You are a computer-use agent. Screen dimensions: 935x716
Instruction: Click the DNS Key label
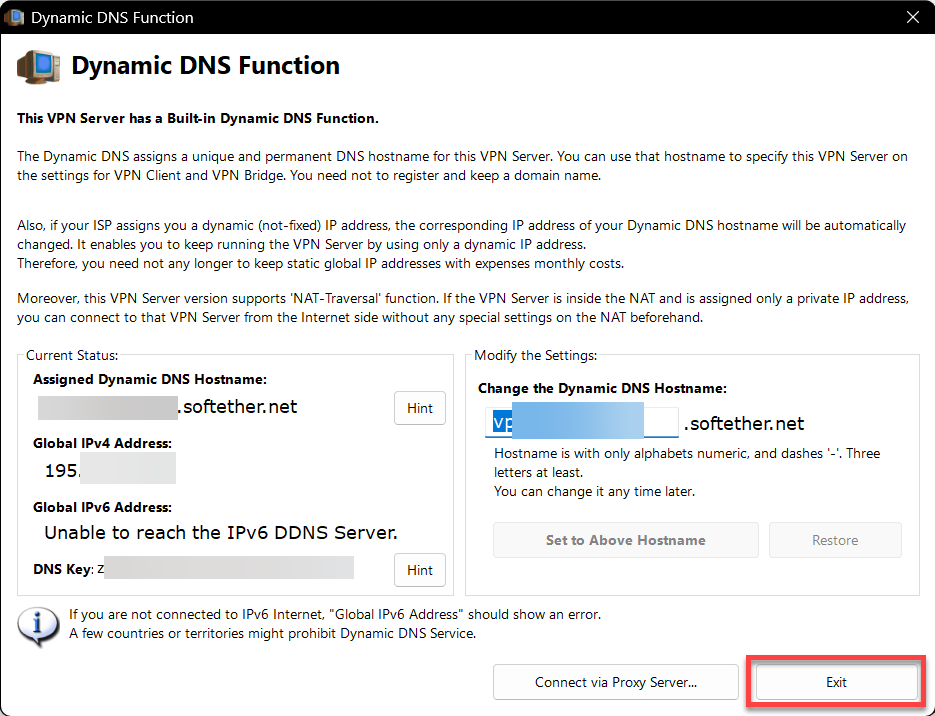tap(62, 569)
